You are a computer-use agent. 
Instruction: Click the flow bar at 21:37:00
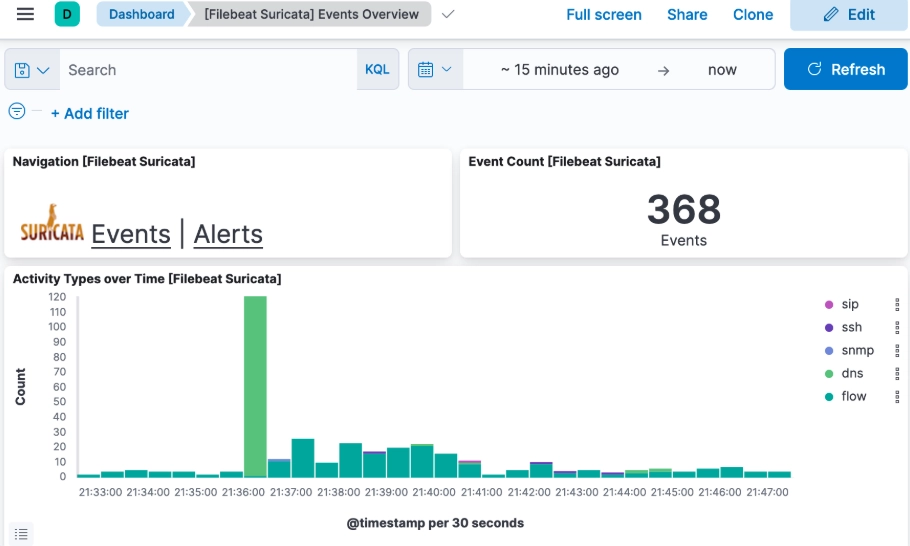[x=303, y=458]
